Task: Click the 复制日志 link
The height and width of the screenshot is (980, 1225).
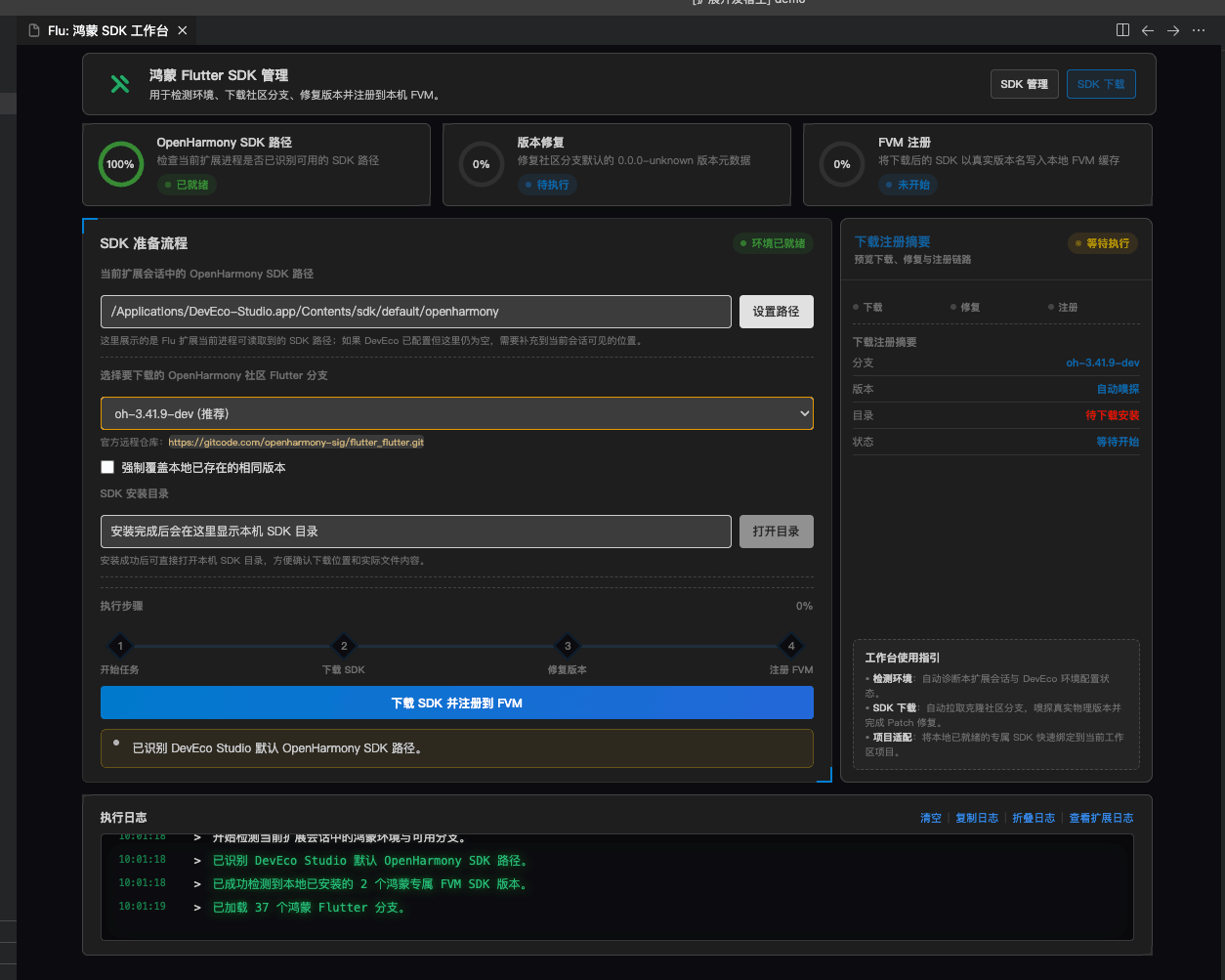Action: pyautogui.click(x=977, y=818)
